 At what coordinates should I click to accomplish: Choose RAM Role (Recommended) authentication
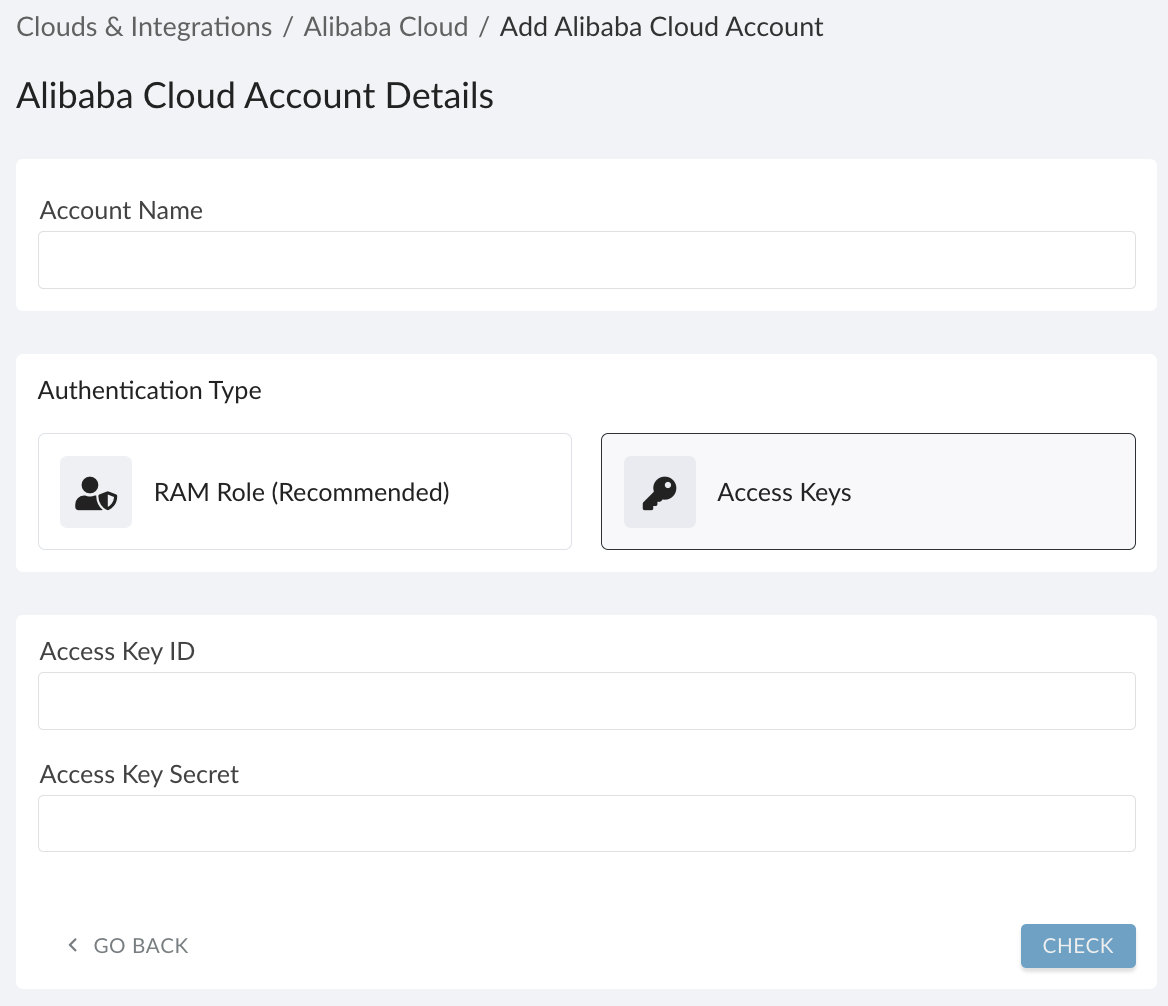pyautogui.click(x=304, y=491)
